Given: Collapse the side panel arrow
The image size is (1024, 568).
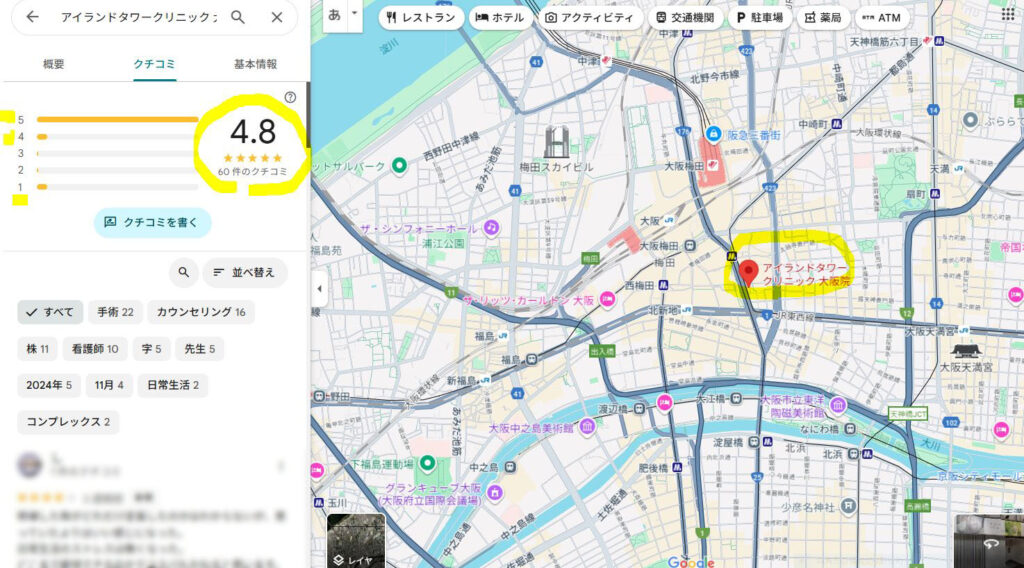Looking at the screenshot, I should pos(319,288).
